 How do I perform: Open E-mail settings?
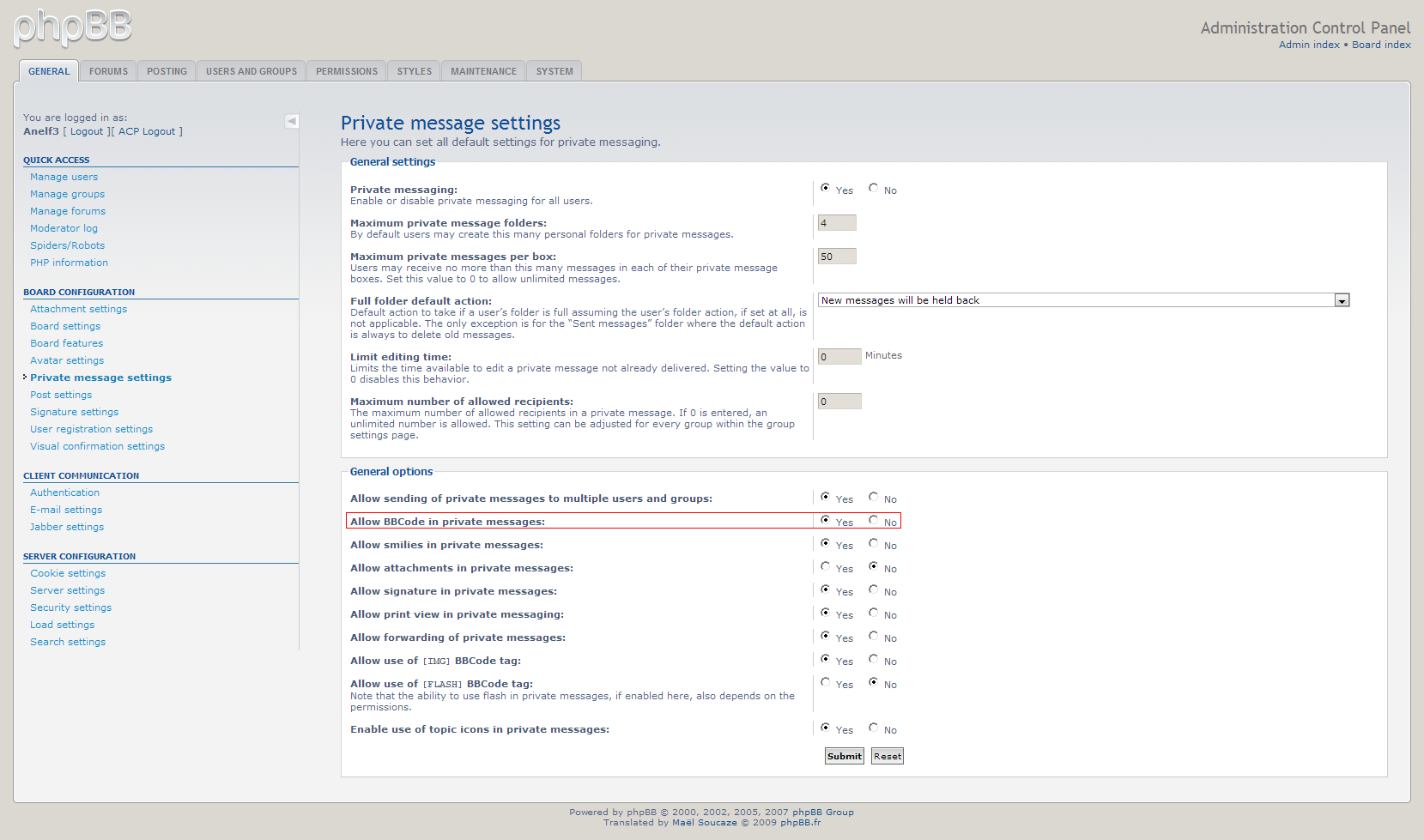tap(66, 510)
